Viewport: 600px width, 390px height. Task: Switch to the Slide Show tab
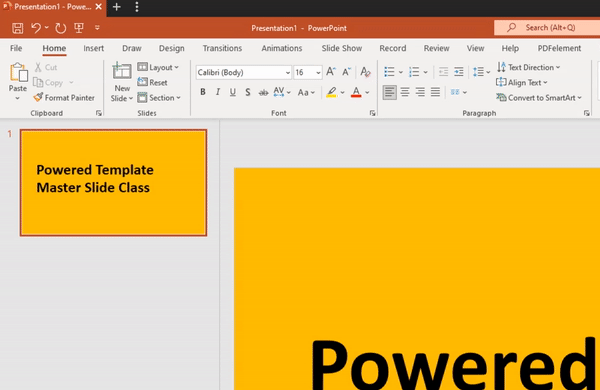coord(342,48)
